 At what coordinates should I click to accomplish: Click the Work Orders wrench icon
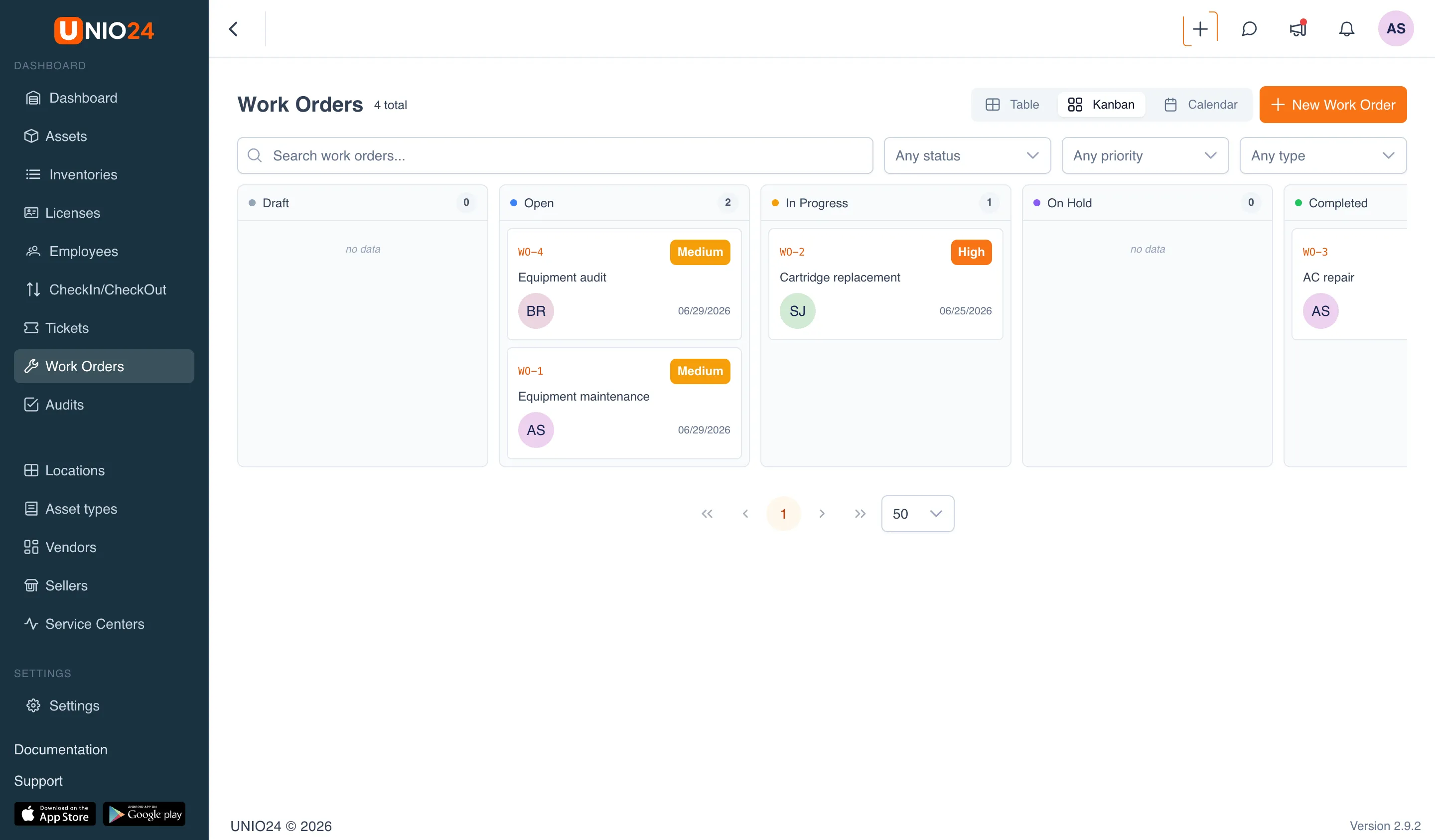pos(31,366)
